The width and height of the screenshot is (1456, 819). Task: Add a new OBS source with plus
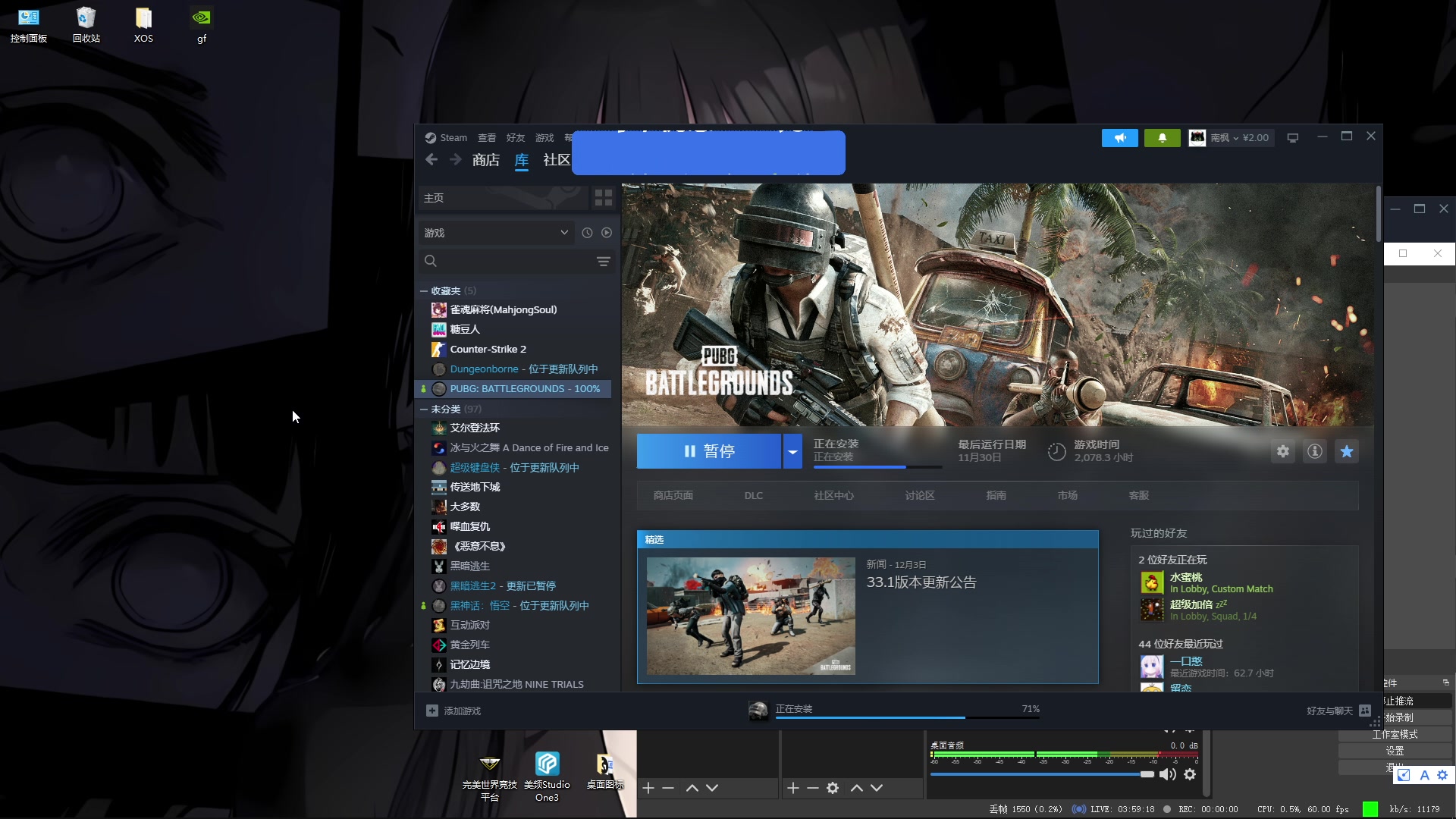pyautogui.click(x=793, y=788)
